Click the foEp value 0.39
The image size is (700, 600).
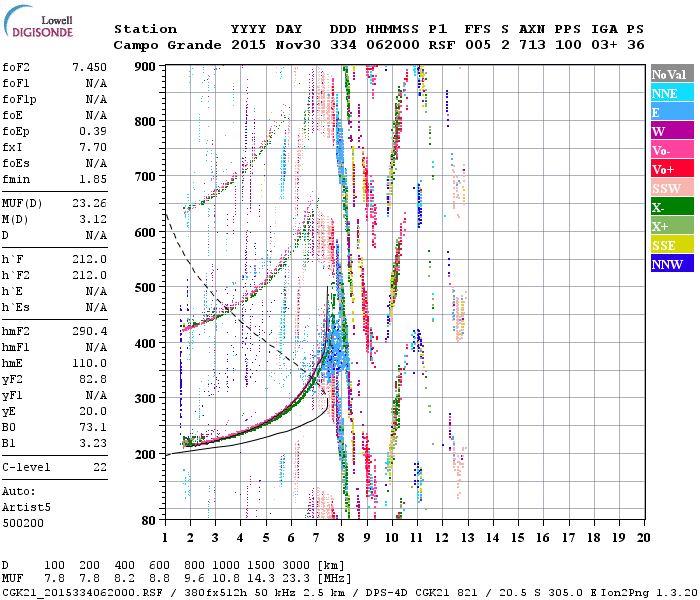(93, 131)
